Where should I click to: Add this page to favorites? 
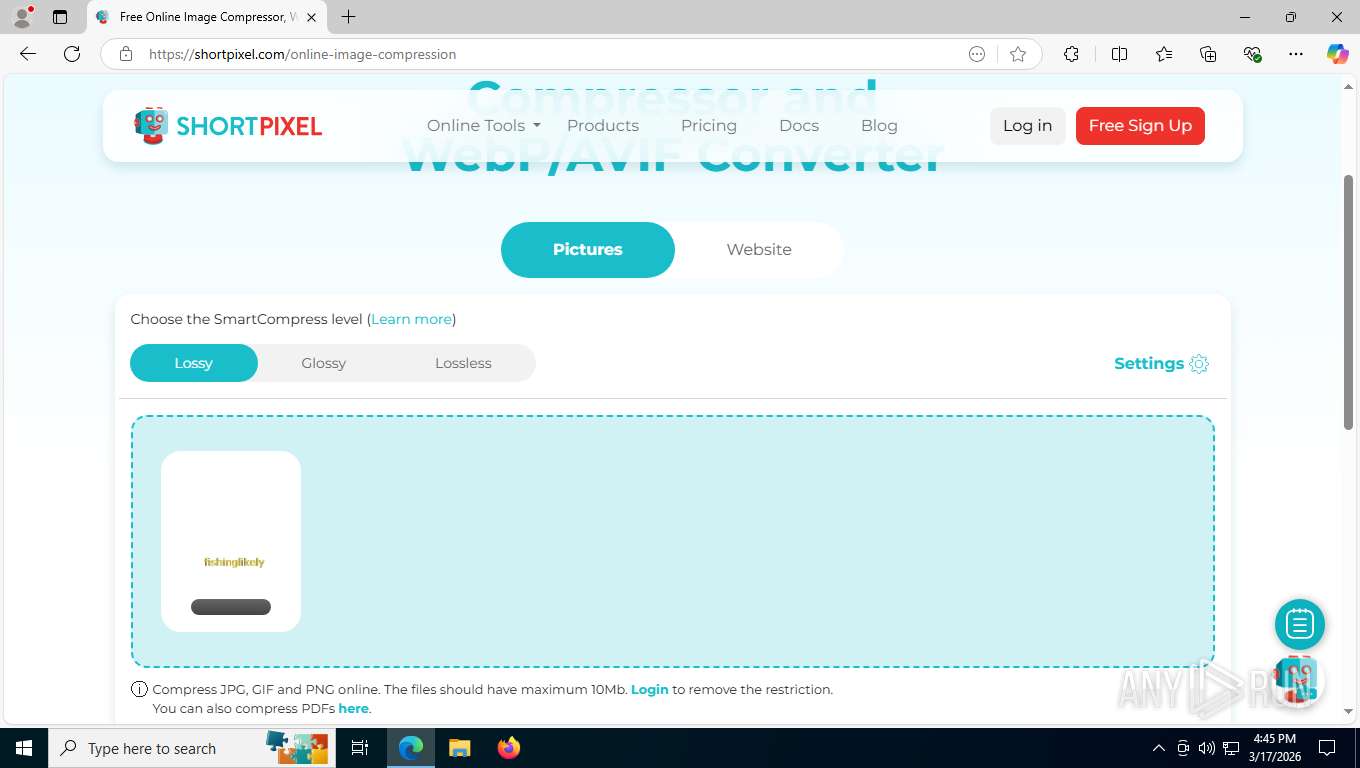1018,54
